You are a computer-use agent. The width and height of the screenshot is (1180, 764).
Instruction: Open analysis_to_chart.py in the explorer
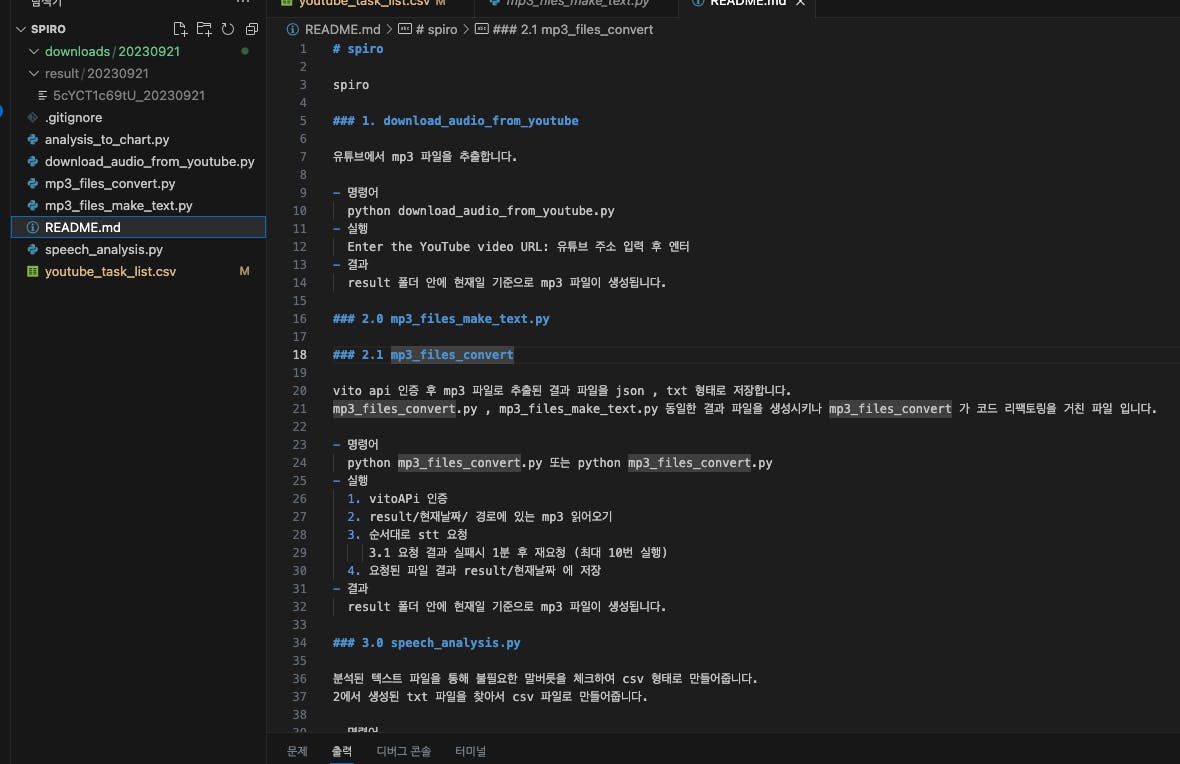138,139
